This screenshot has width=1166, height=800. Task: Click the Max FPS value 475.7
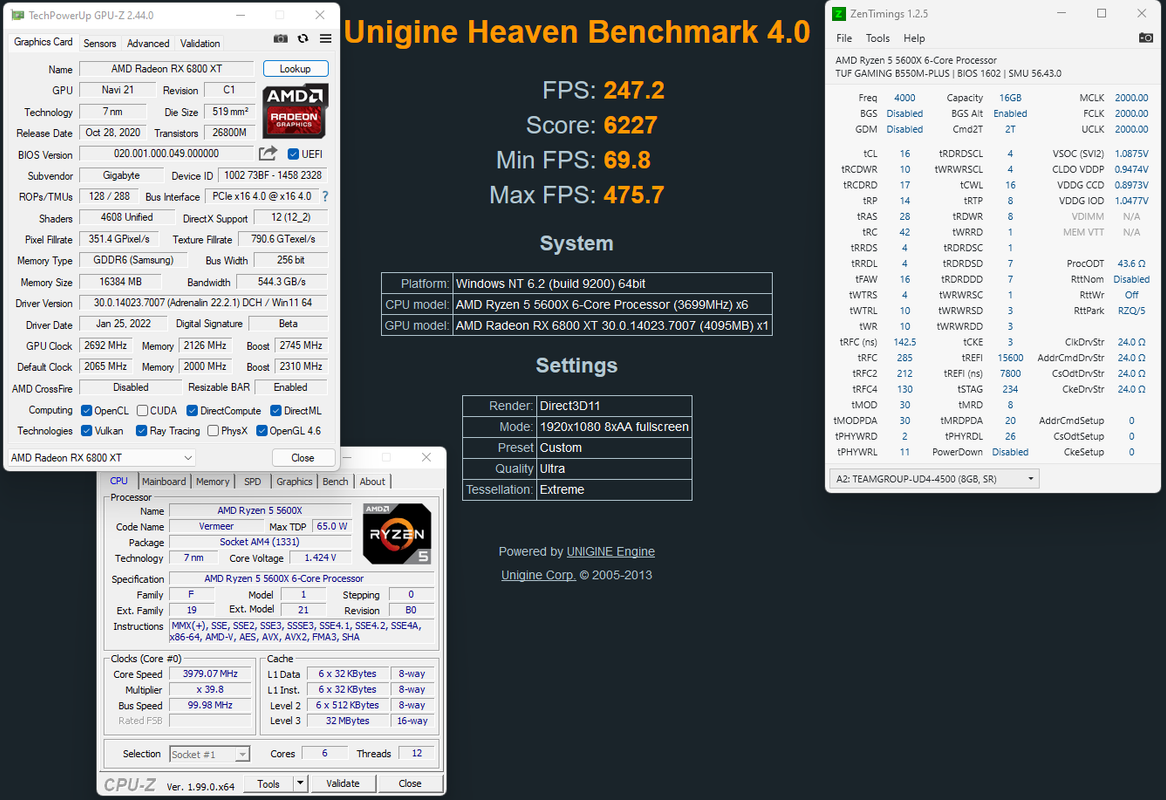(634, 195)
